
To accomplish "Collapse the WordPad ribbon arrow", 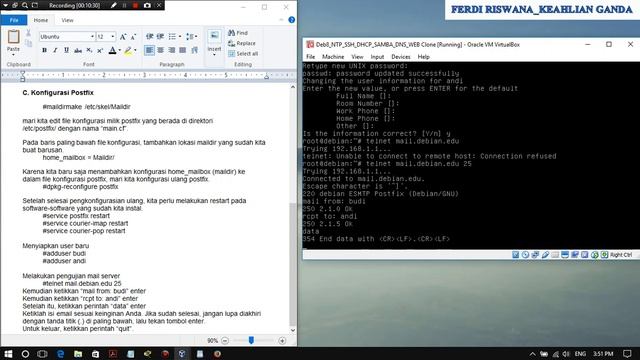I will tap(281, 20).
